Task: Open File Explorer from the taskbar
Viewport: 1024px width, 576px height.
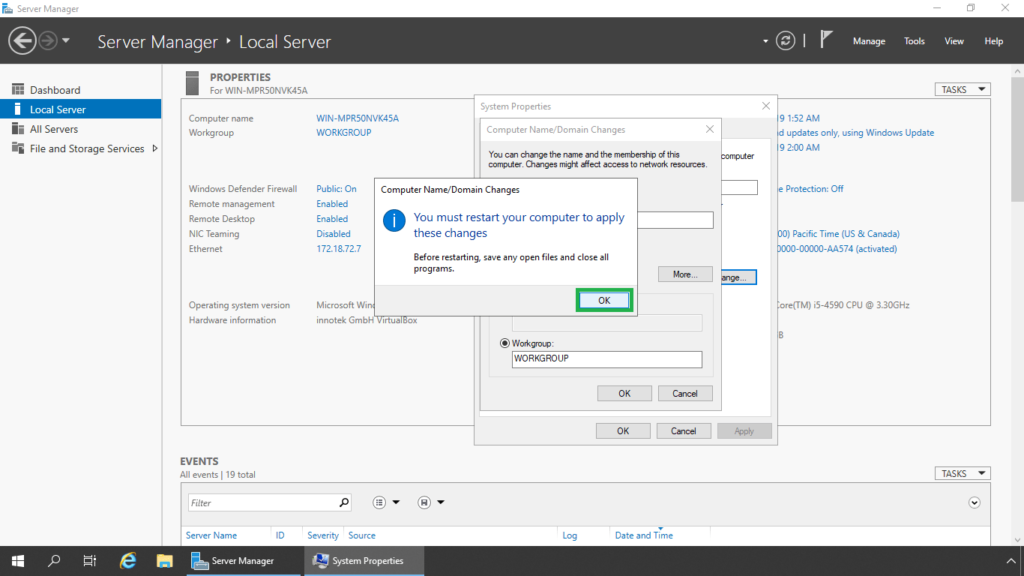Action: [165, 561]
